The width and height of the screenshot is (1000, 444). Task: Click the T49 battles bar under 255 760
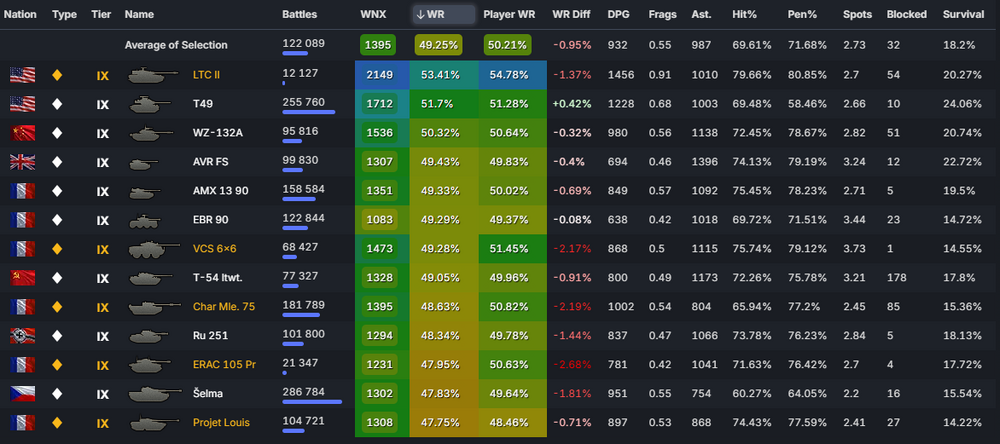309,112
